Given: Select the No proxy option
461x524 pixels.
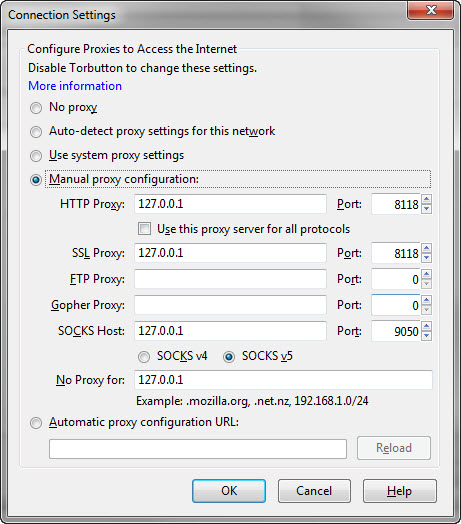Looking at the screenshot, I should click(x=36, y=108).
